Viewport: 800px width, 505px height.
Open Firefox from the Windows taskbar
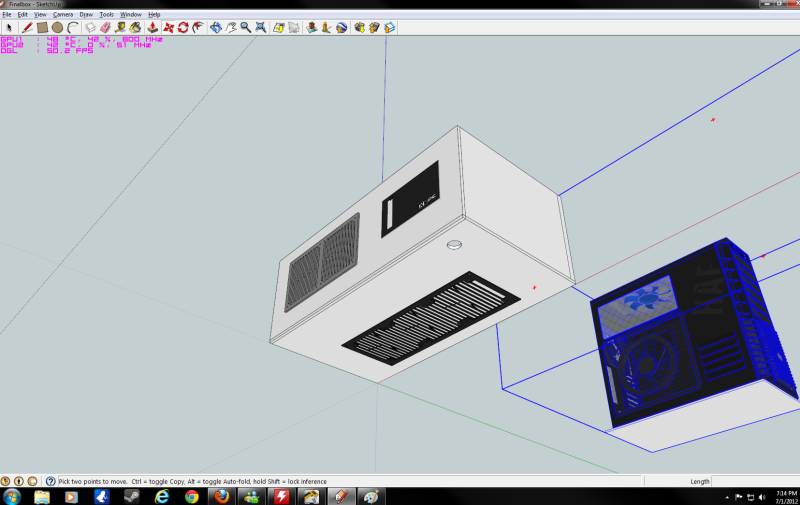click(221, 496)
